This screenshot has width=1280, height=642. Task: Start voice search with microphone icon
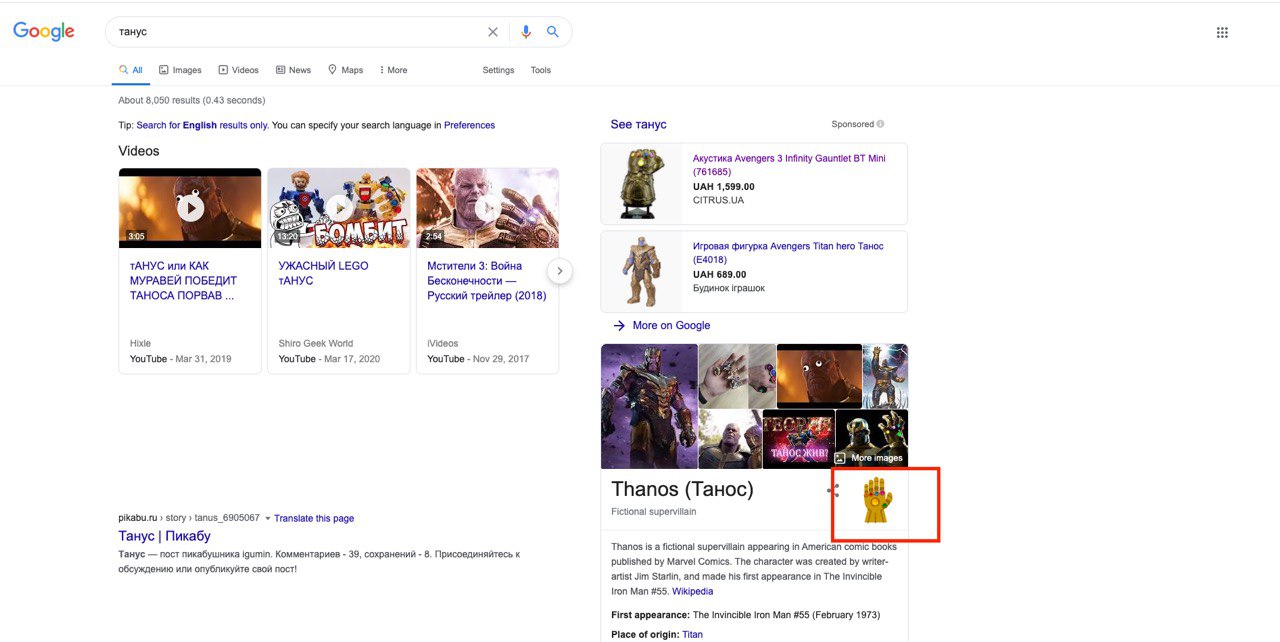tap(526, 32)
